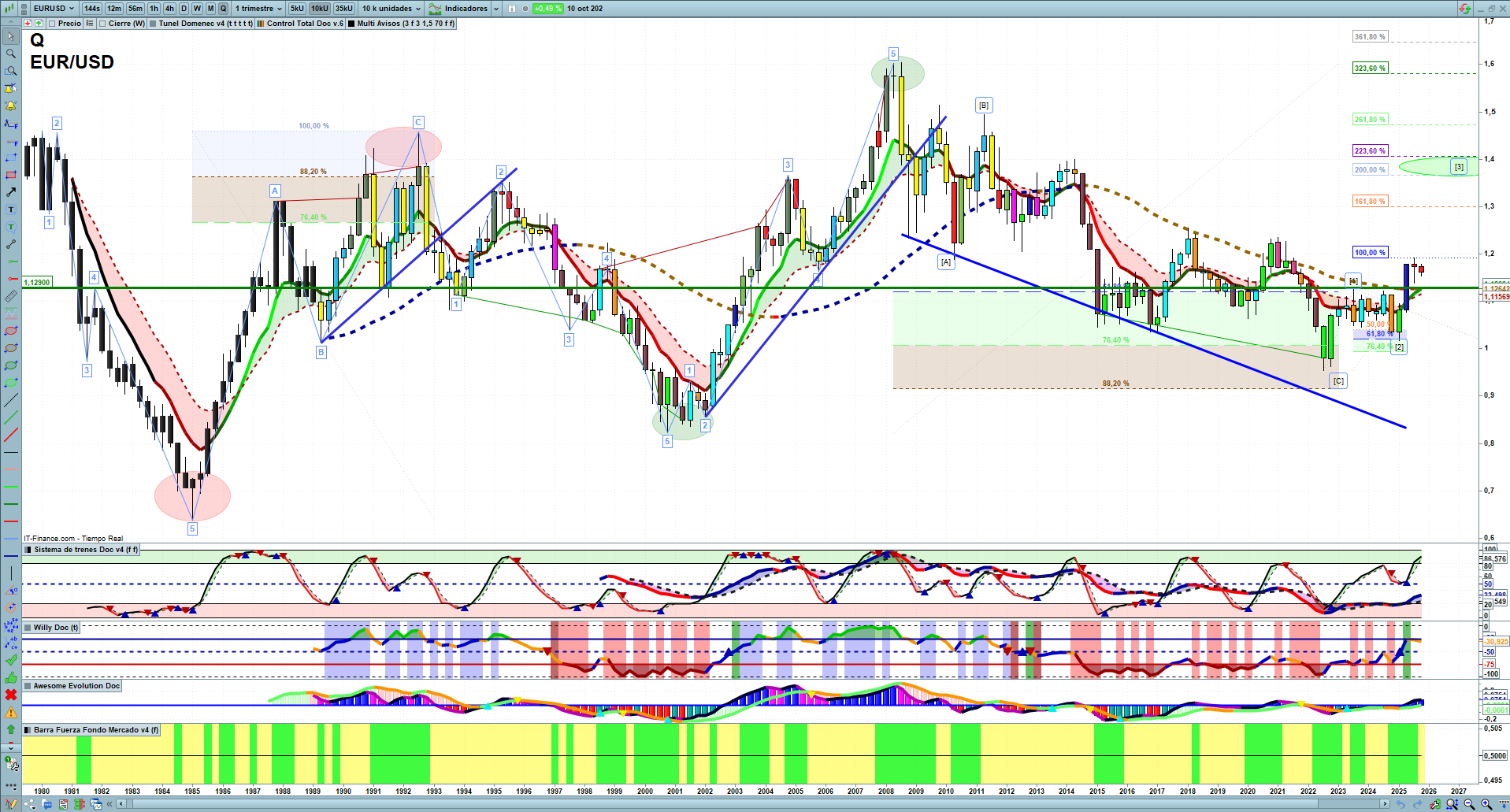
Task: Click the green-and-red reload icon top right
Action: coord(1464,9)
